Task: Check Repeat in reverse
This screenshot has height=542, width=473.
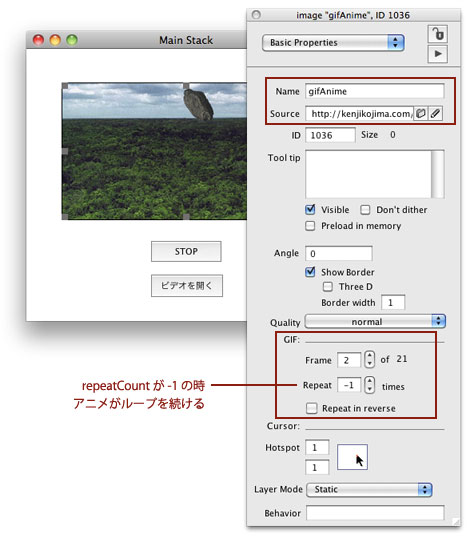Action: 311,408
